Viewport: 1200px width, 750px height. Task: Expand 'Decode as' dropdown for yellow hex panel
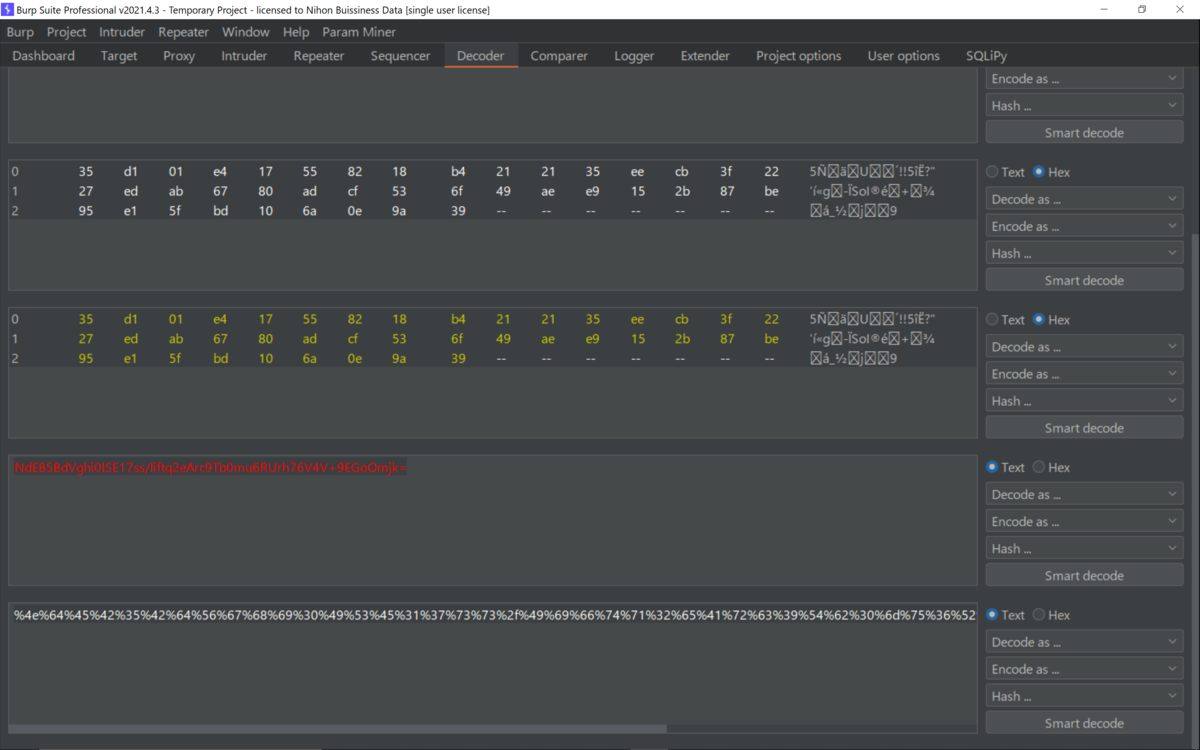click(1084, 347)
